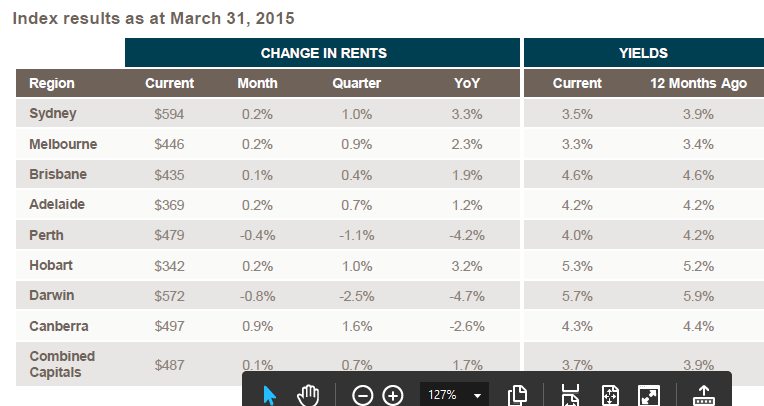
Task: Click the Region column header
Action: tap(52, 83)
